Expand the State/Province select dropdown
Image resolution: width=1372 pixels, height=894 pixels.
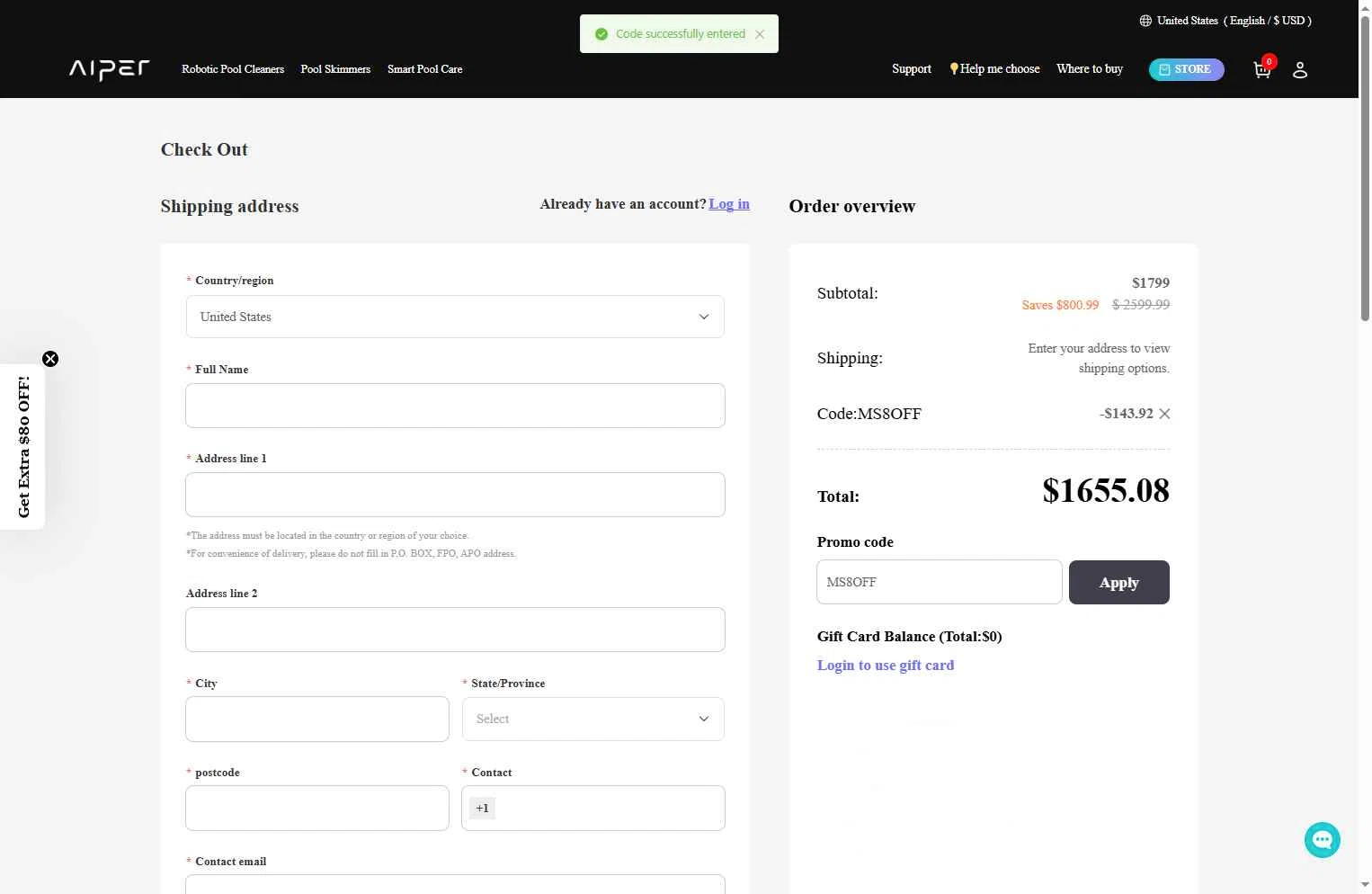click(x=593, y=719)
